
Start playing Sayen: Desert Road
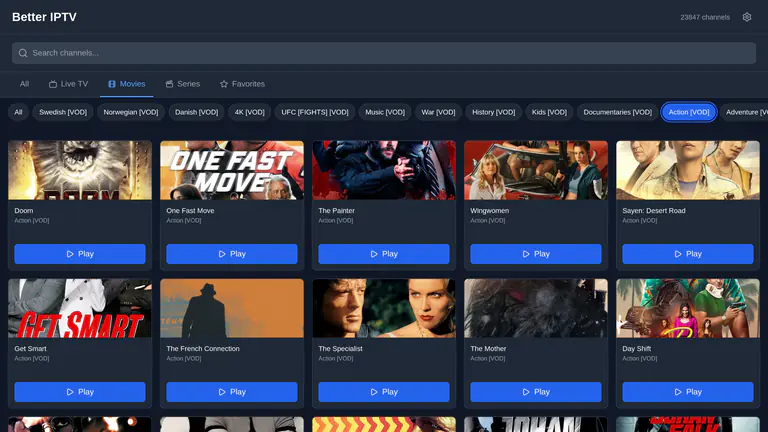tap(688, 254)
